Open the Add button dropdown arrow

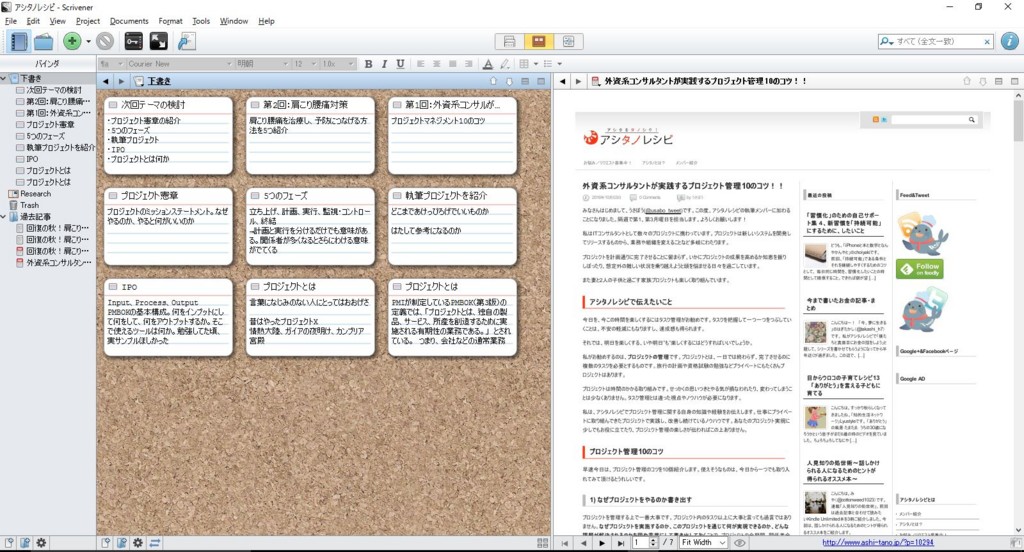[88, 42]
